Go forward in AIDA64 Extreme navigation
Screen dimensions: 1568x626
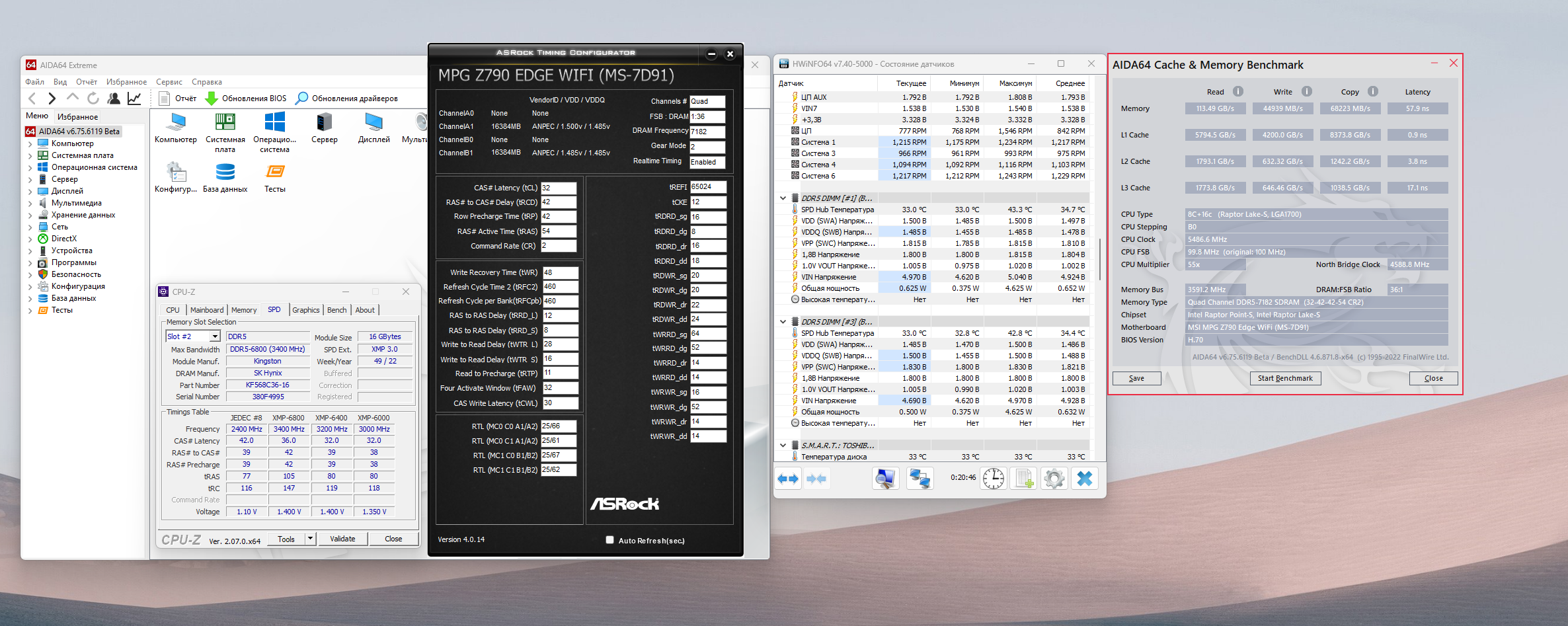[52, 98]
